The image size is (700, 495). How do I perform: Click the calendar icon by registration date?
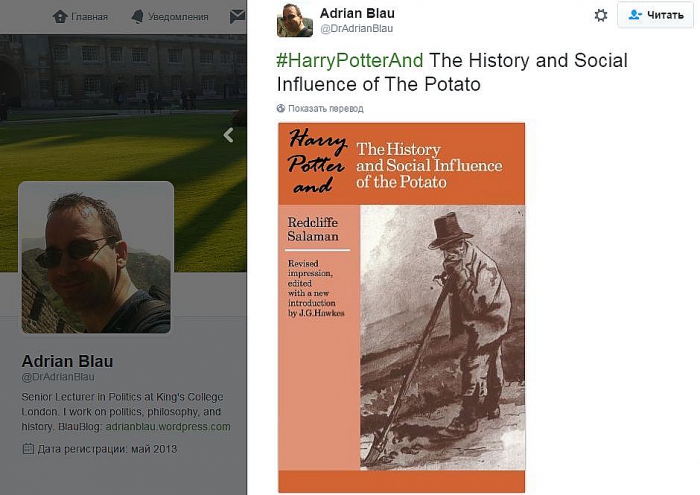[27, 449]
